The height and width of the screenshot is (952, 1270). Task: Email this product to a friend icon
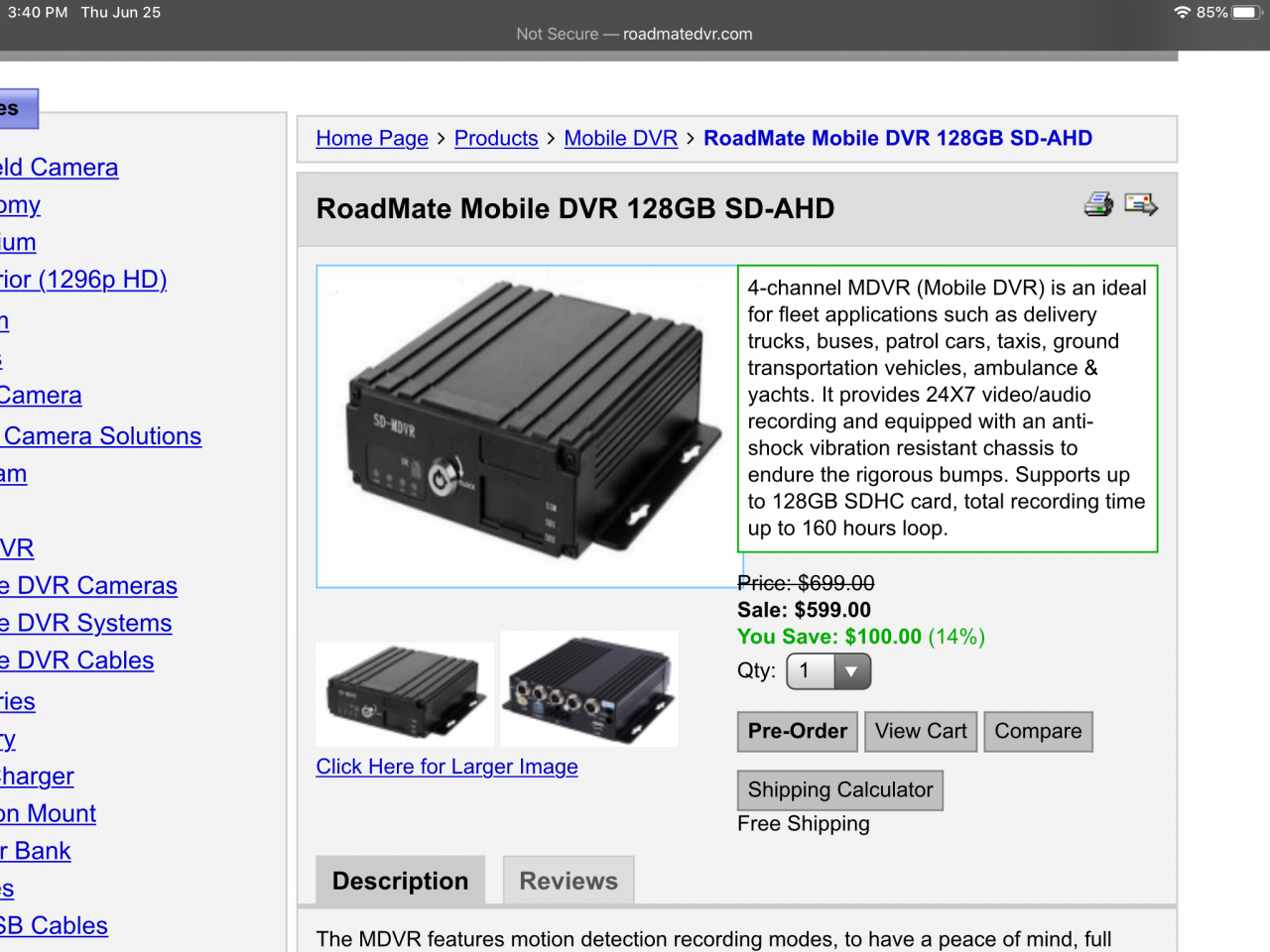click(1141, 204)
